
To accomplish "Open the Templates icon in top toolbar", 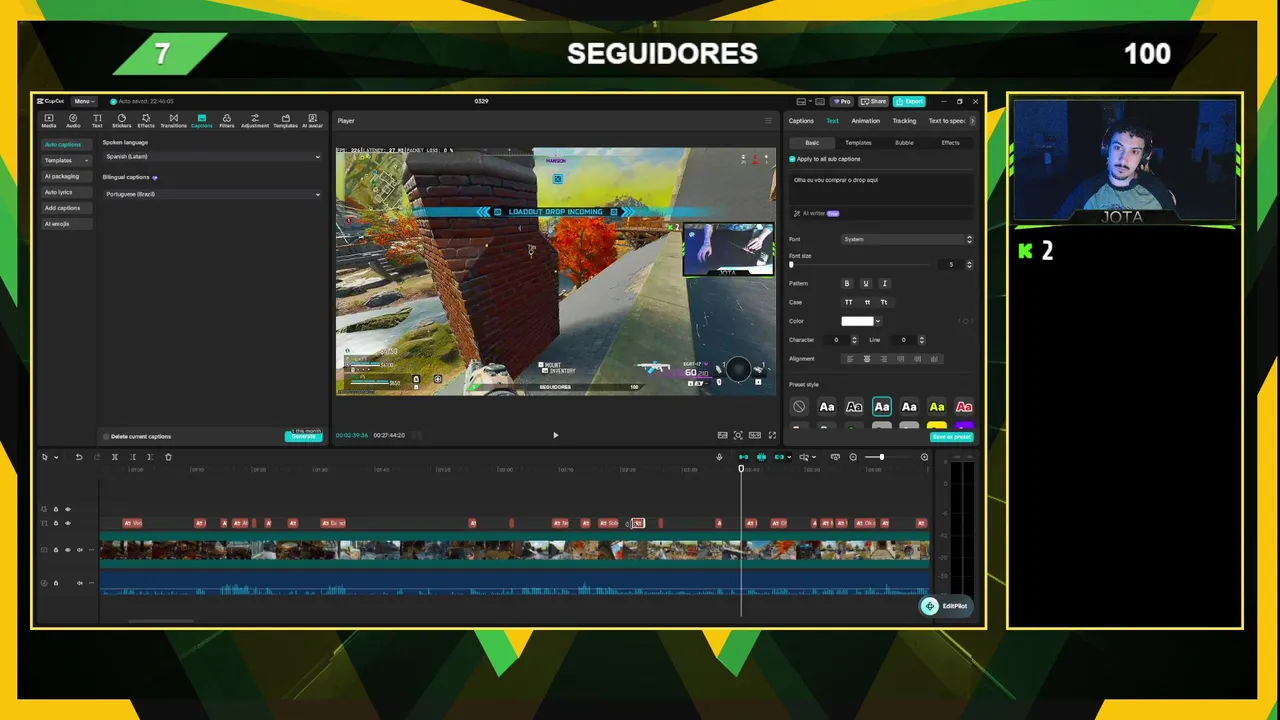I will (285, 121).
